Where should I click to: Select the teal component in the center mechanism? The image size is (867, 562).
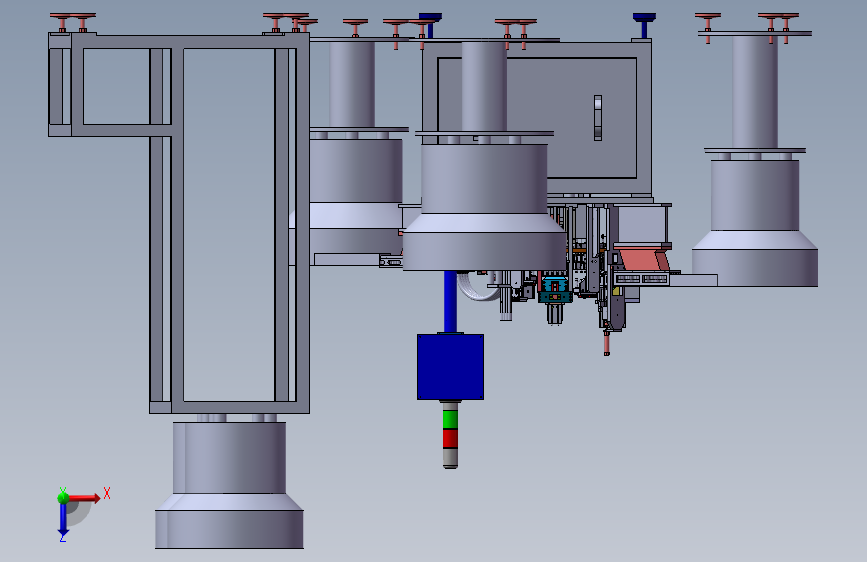pyautogui.click(x=555, y=290)
